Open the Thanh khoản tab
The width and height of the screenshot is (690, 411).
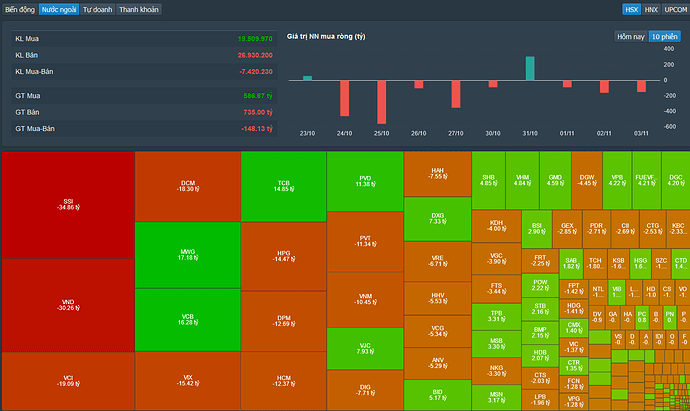(139, 9)
